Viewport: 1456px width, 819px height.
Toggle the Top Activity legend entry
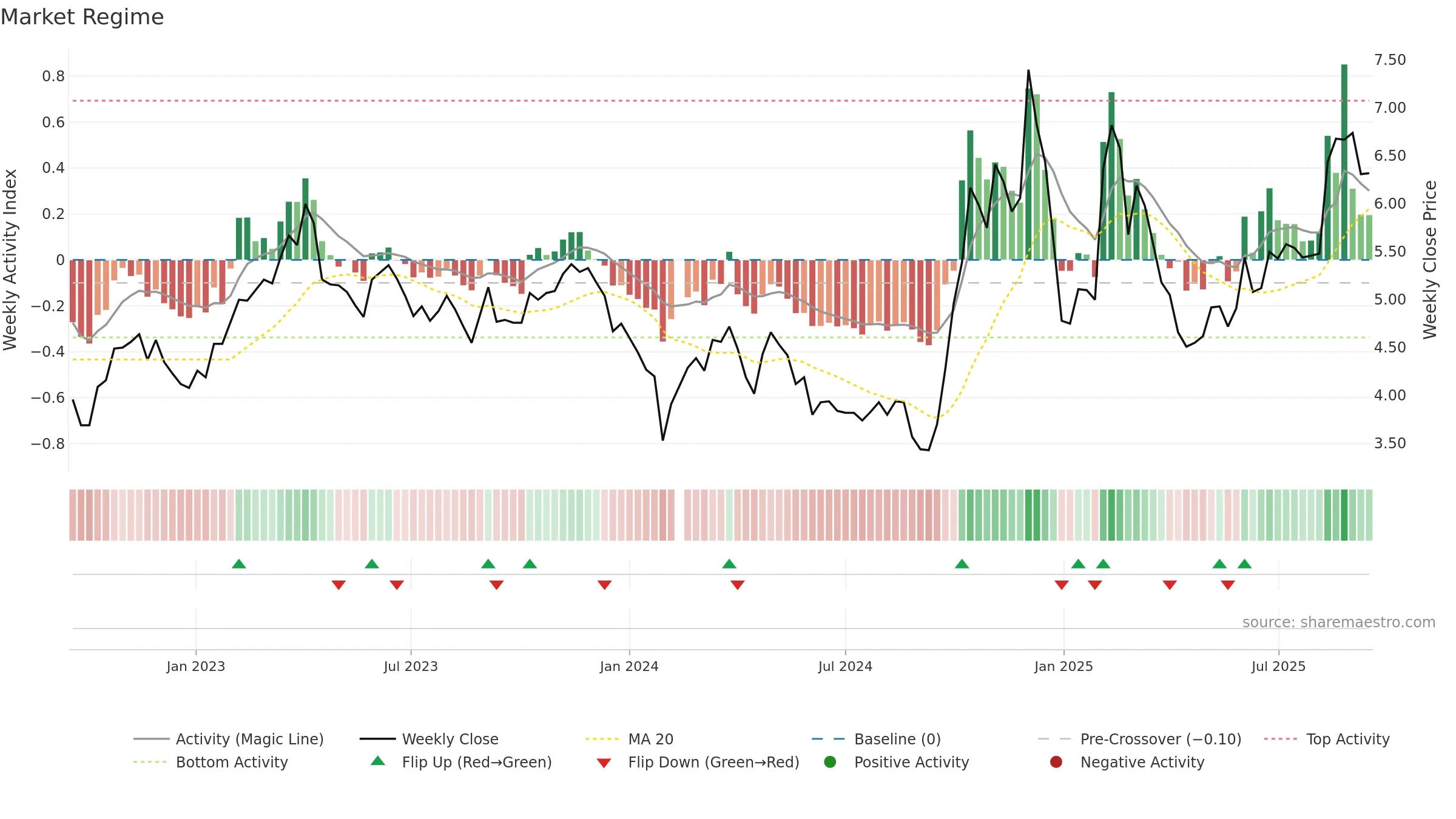point(1327,739)
